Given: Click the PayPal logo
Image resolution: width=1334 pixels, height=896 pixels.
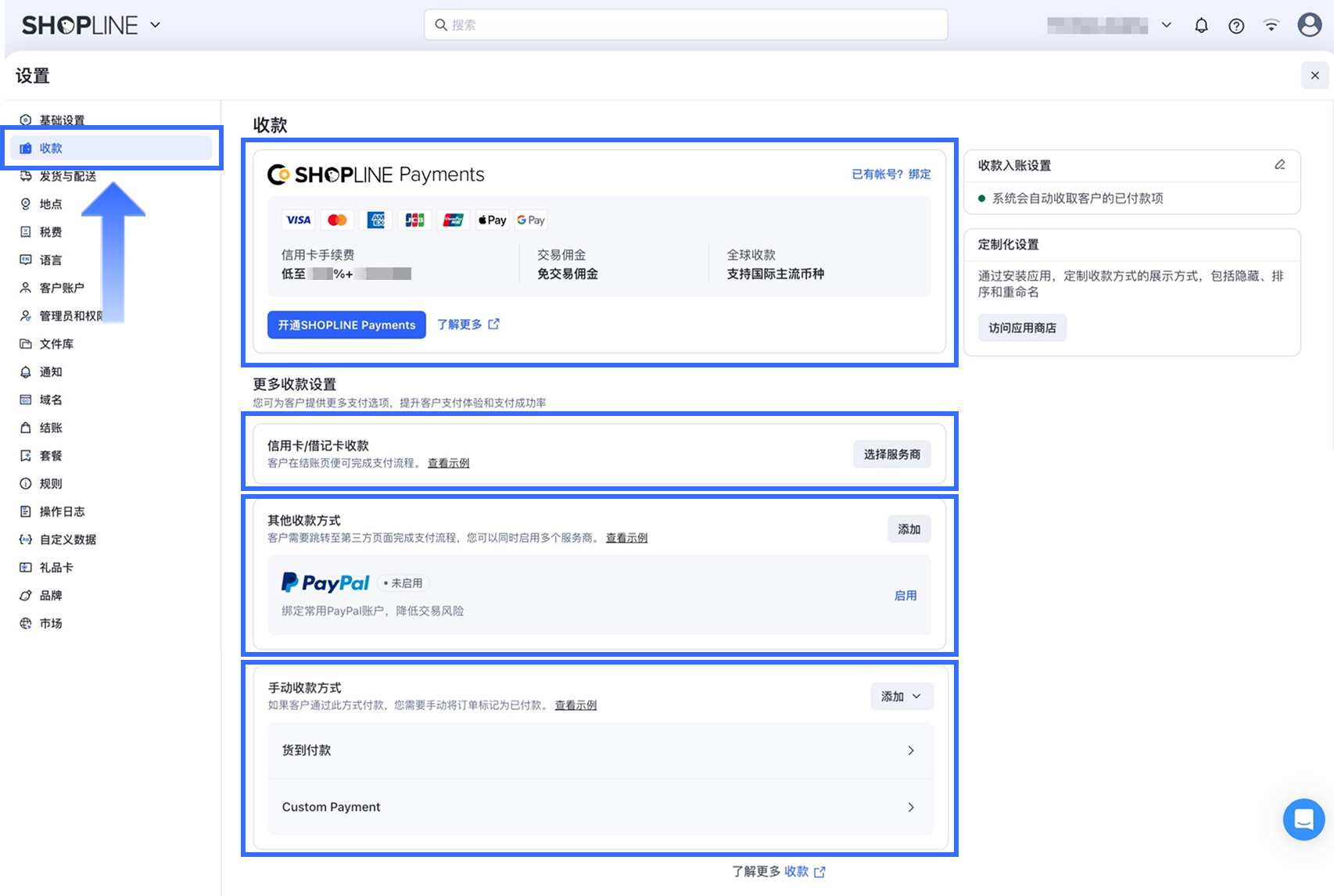Looking at the screenshot, I should tap(325, 582).
